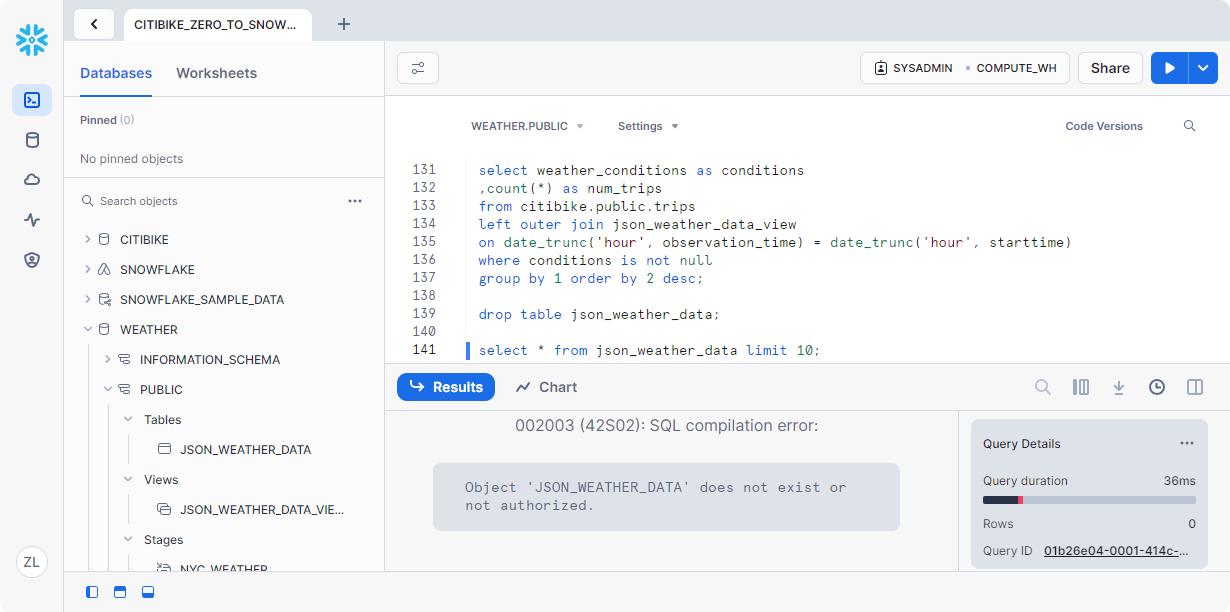Open the run options dropdown arrow
This screenshot has height=612, width=1230.
(x=1202, y=68)
